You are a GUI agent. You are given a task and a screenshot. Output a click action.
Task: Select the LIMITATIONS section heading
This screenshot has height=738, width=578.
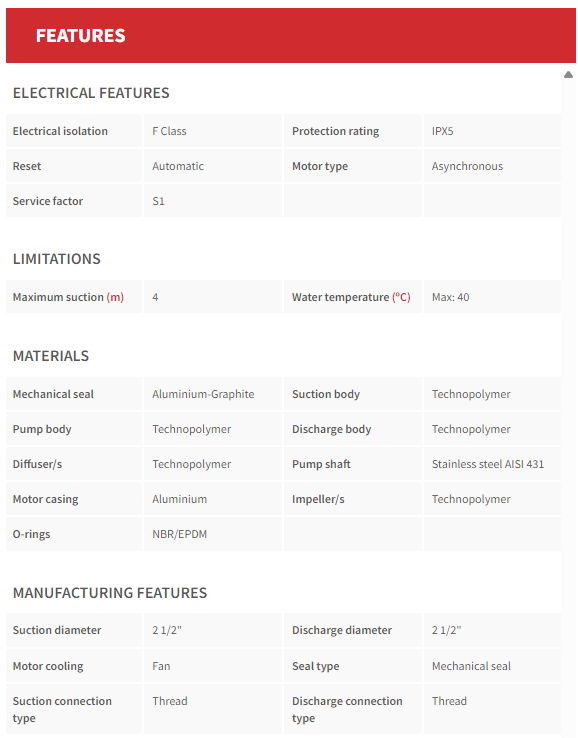56,259
